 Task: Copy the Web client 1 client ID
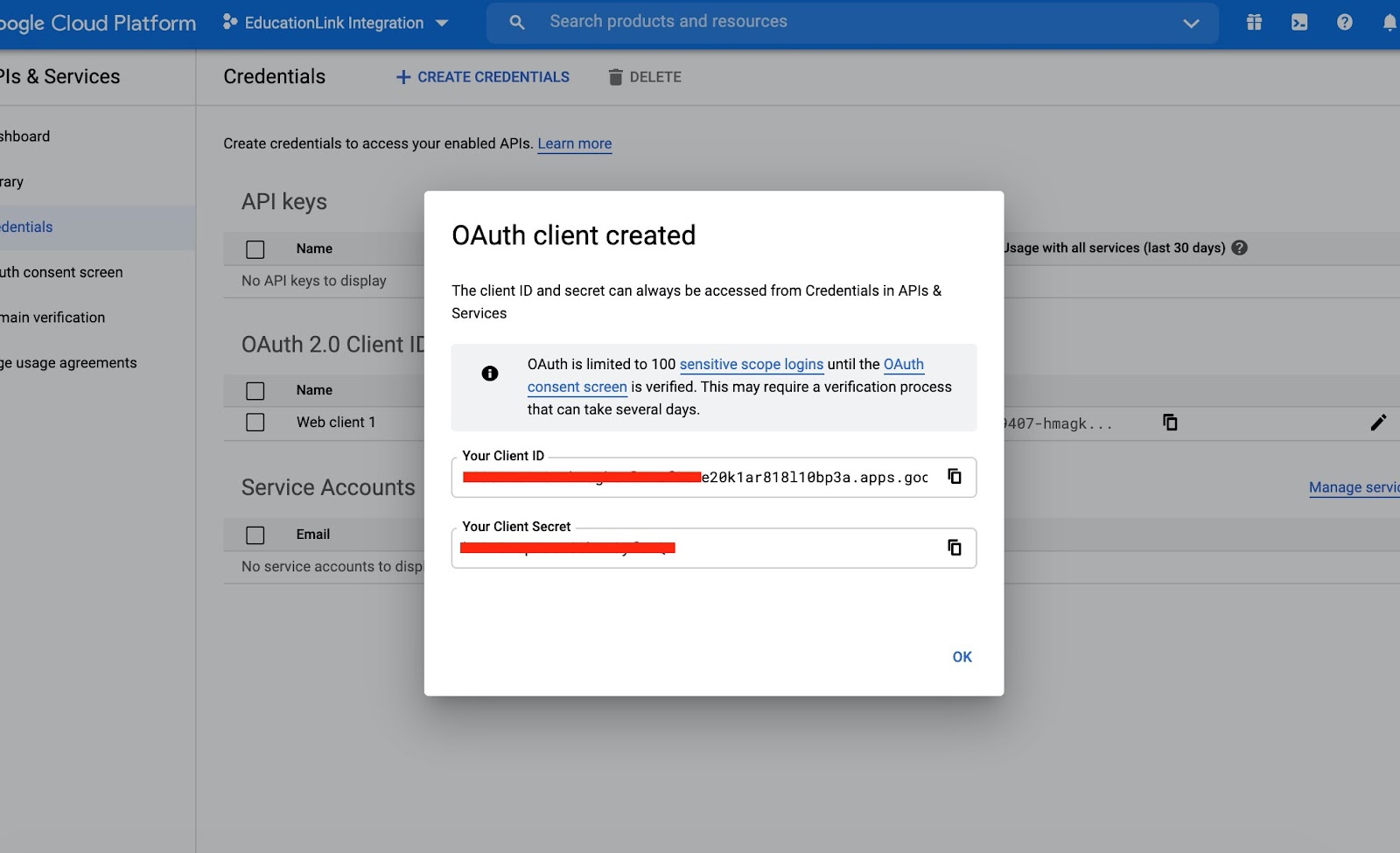tap(1170, 423)
